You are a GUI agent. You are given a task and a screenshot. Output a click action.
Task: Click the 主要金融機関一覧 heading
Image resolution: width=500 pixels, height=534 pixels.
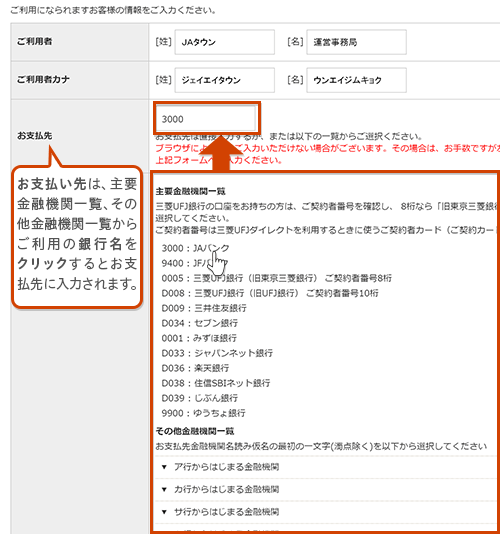[190, 191]
